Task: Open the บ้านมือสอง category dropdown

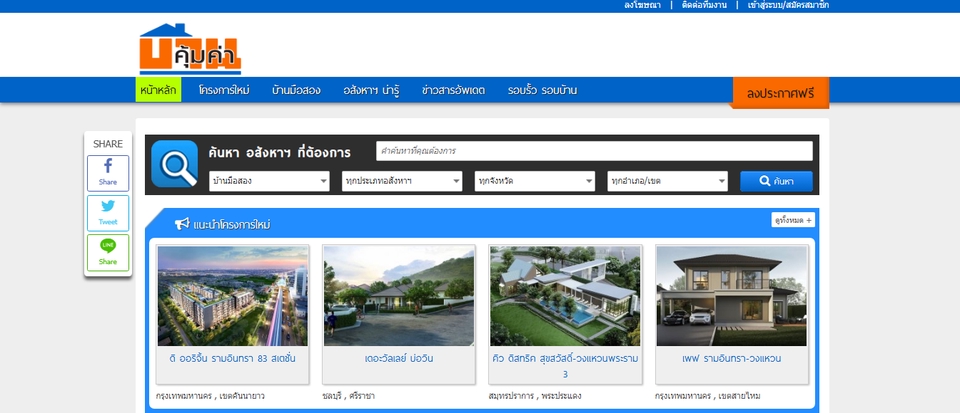Action: point(269,181)
